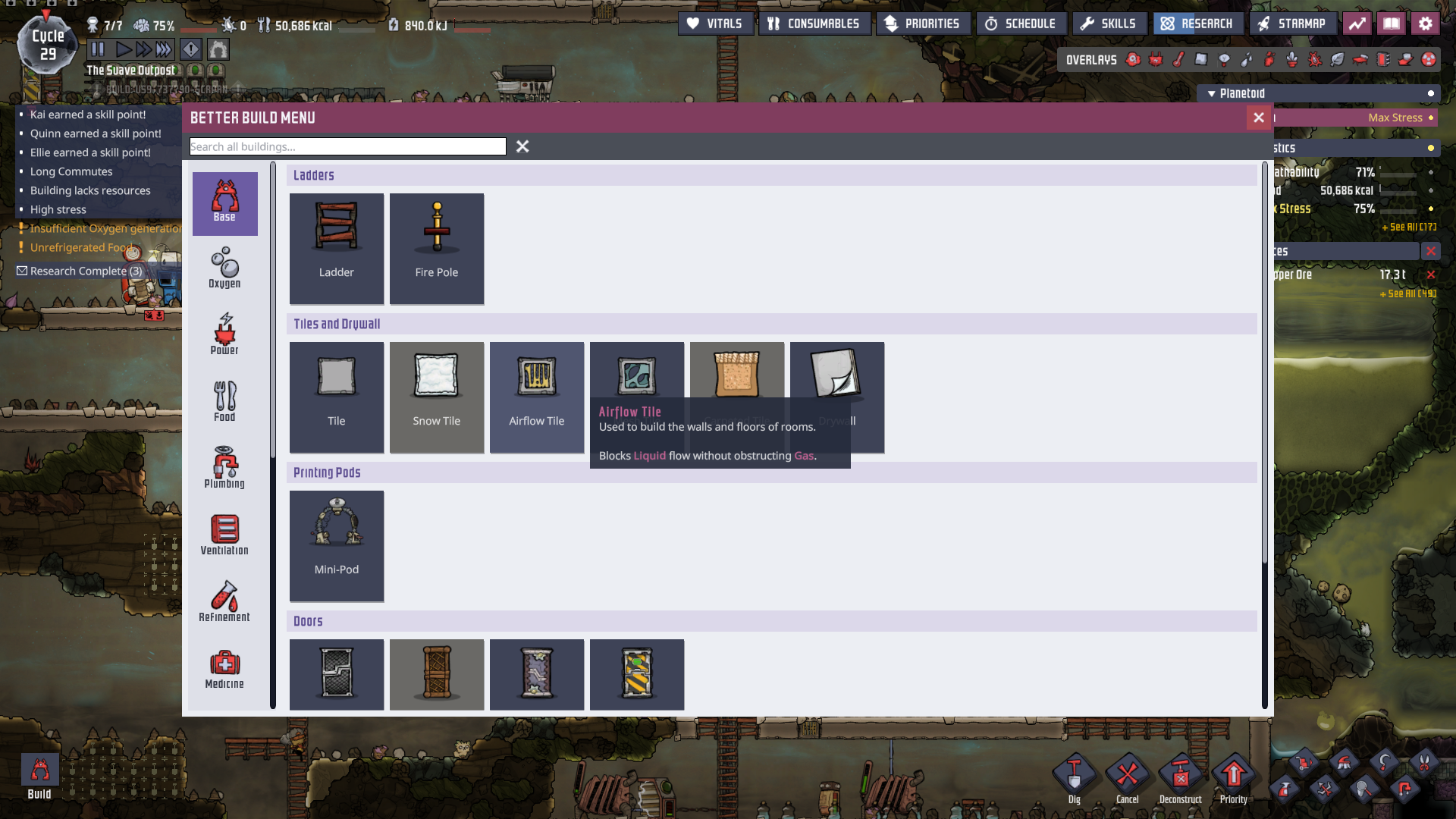Screen dimensions: 1456x819
Task: Open the database book icon
Action: (x=1392, y=24)
